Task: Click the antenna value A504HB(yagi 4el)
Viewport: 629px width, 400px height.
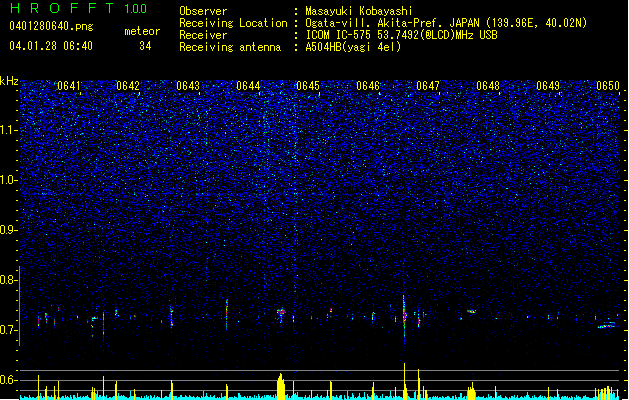Action: pyautogui.click(x=353, y=47)
